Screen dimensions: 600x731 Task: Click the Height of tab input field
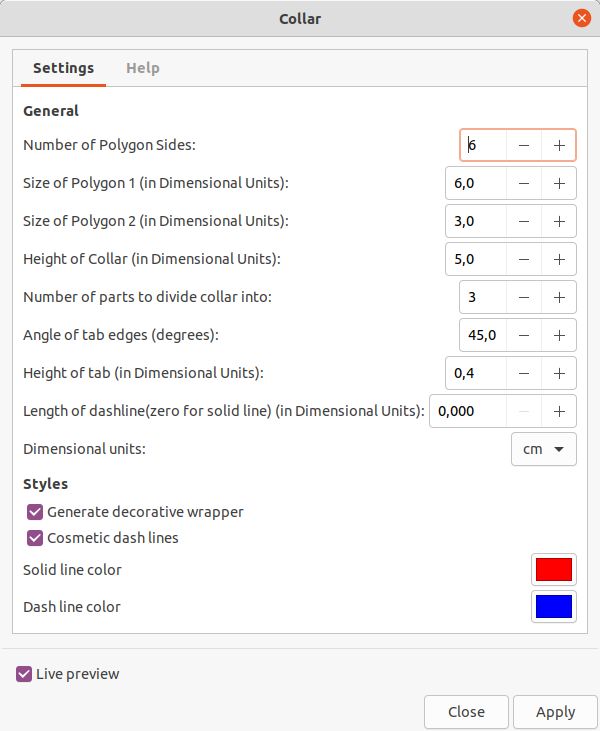click(476, 373)
